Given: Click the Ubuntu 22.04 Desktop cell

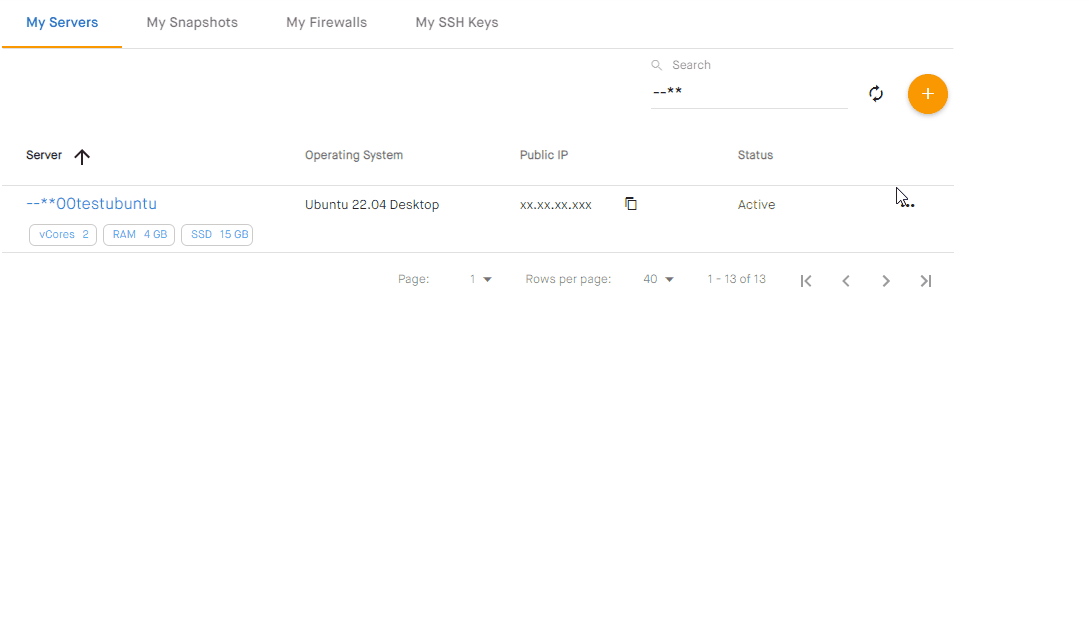Looking at the screenshot, I should tap(372, 205).
